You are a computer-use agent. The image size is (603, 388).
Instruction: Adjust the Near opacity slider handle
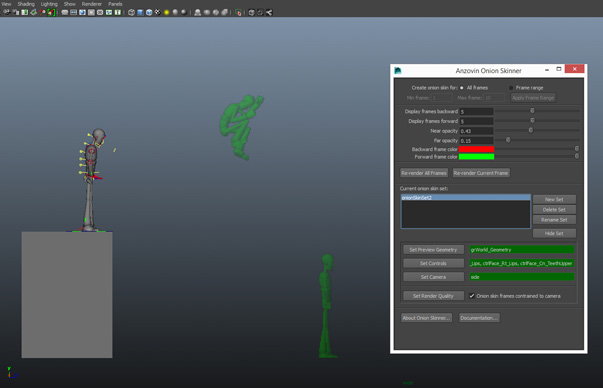(531, 130)
